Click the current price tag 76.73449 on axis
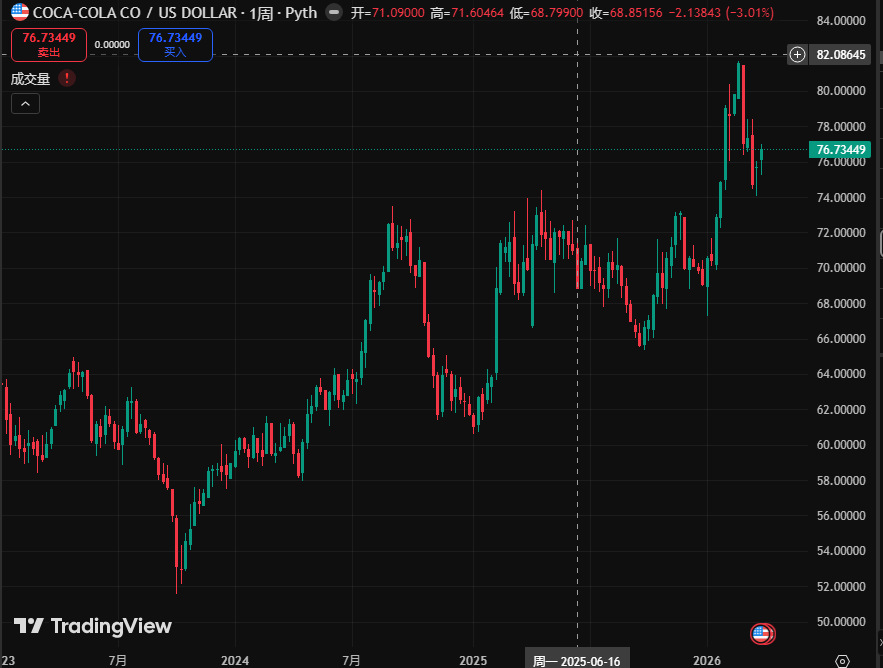883x668 pixels. pos(841,149)
